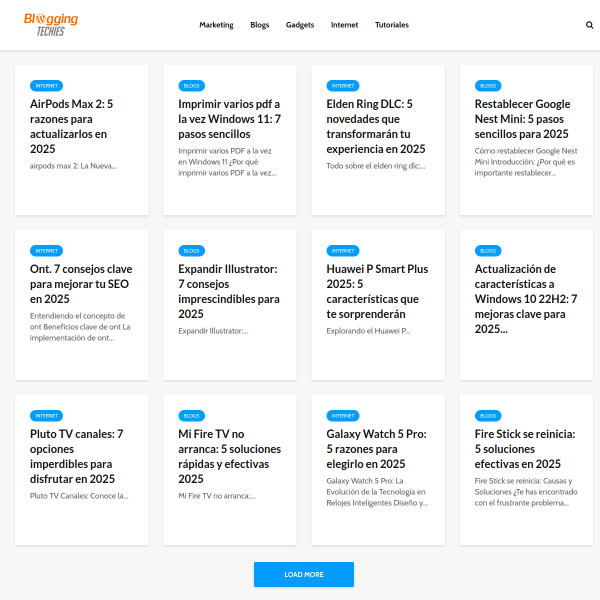Viewport: 600px width, 600px height.
Task: Open the Expandir Illustrator article title
Action: 229,291
